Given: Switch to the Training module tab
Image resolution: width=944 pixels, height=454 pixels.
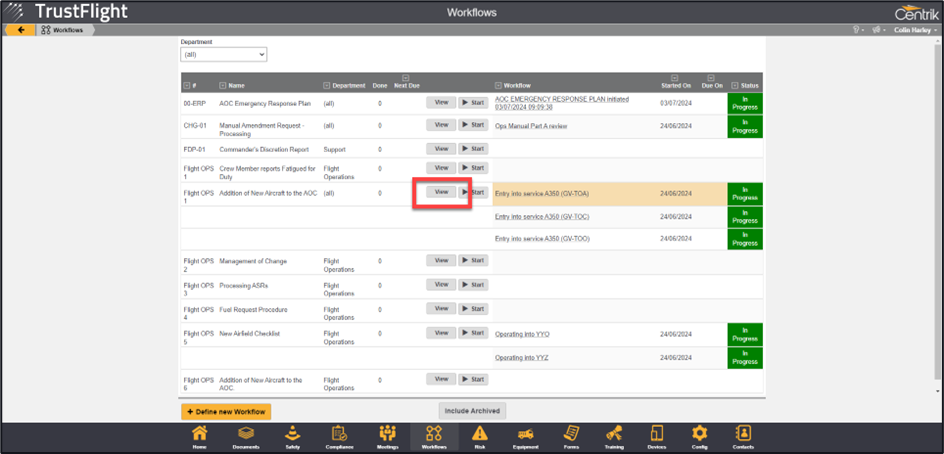Looking at the screenshot, I should [x=614, y=436].
